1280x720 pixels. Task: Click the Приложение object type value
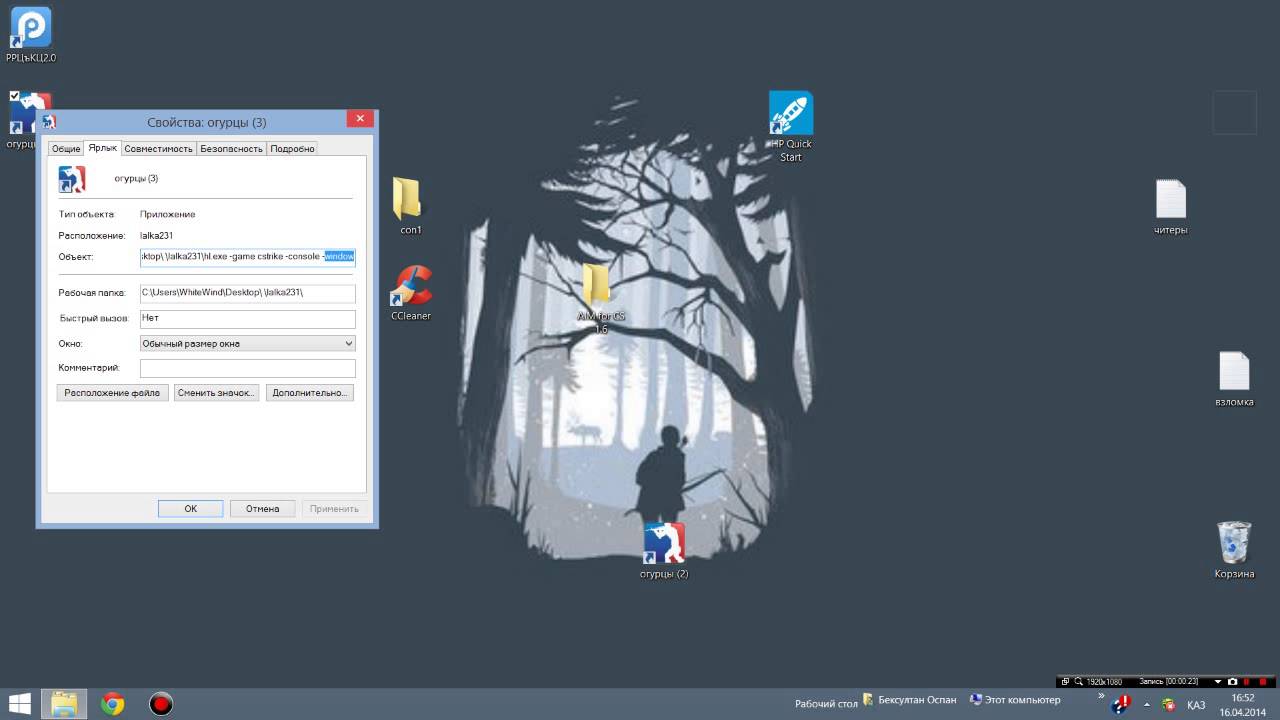click(x=168, y=214)
